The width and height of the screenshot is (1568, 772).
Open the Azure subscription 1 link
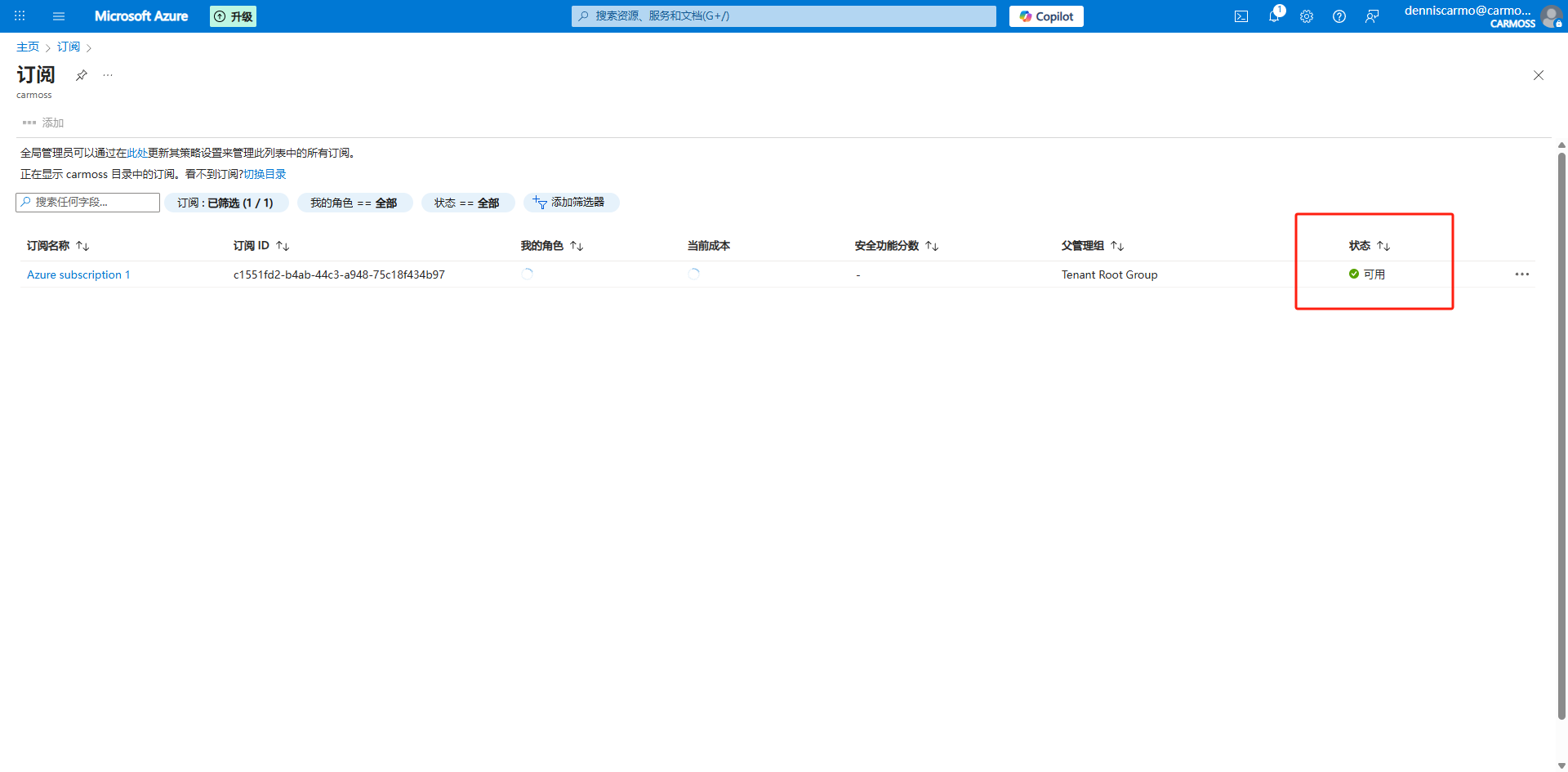pos(78,274)
